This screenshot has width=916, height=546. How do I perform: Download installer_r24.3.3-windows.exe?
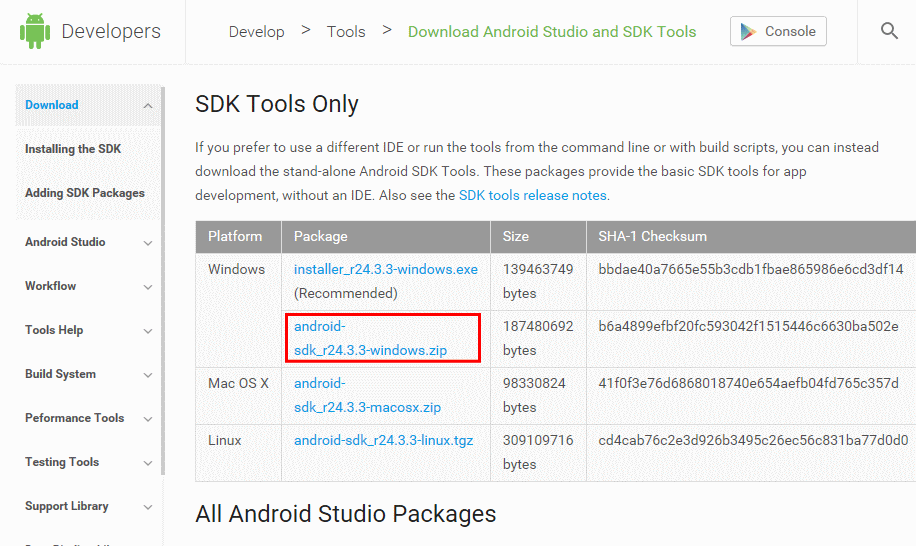(385, 269)
